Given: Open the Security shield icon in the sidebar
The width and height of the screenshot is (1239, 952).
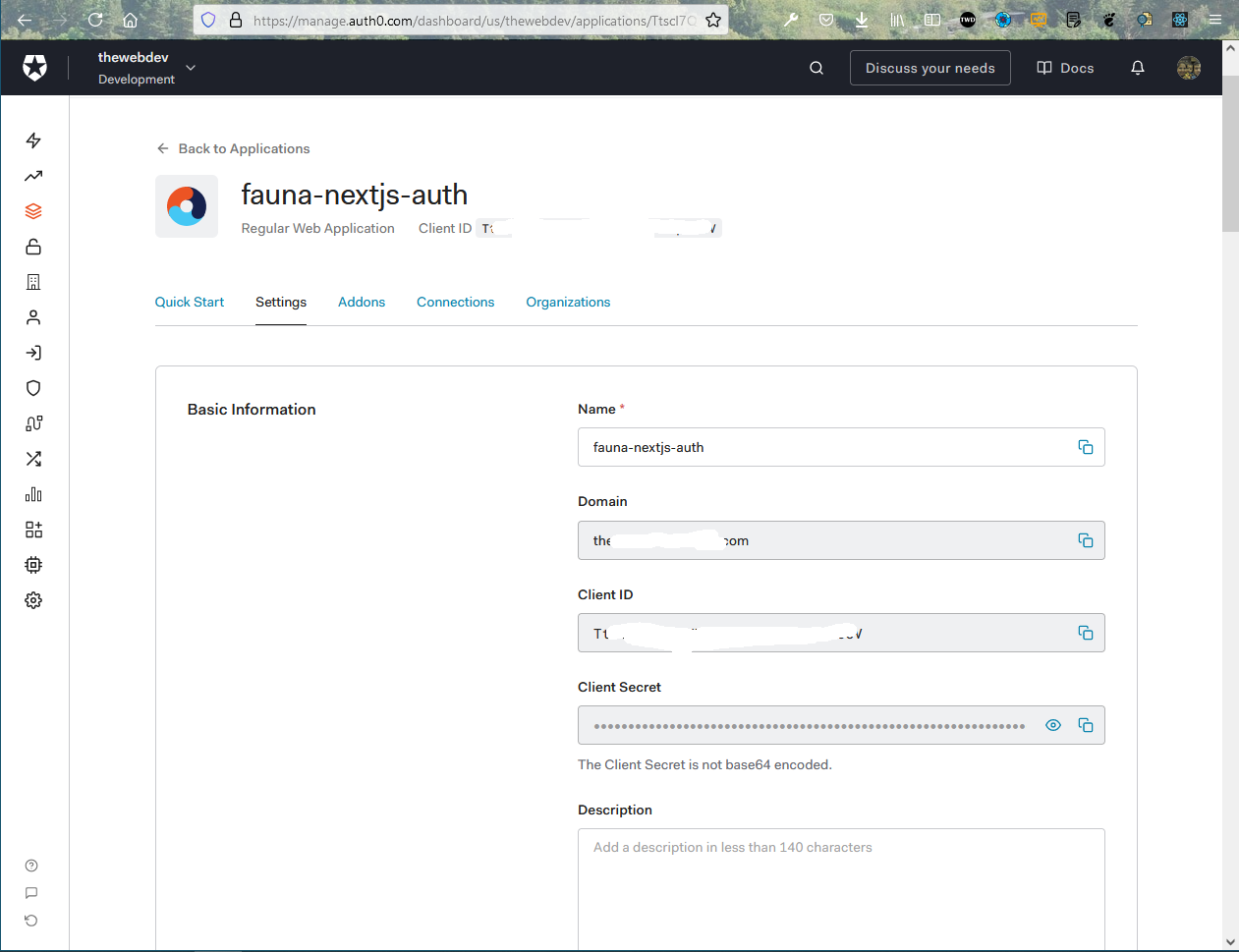Looking at the screenshot, I should [33, 388].
